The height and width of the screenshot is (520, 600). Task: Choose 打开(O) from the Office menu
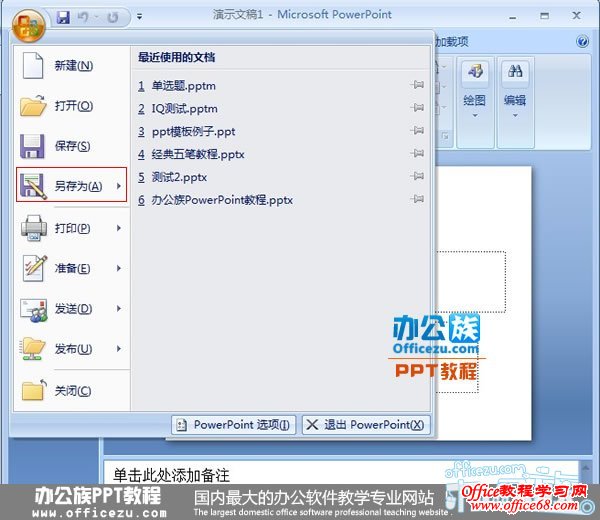point(72,106)
